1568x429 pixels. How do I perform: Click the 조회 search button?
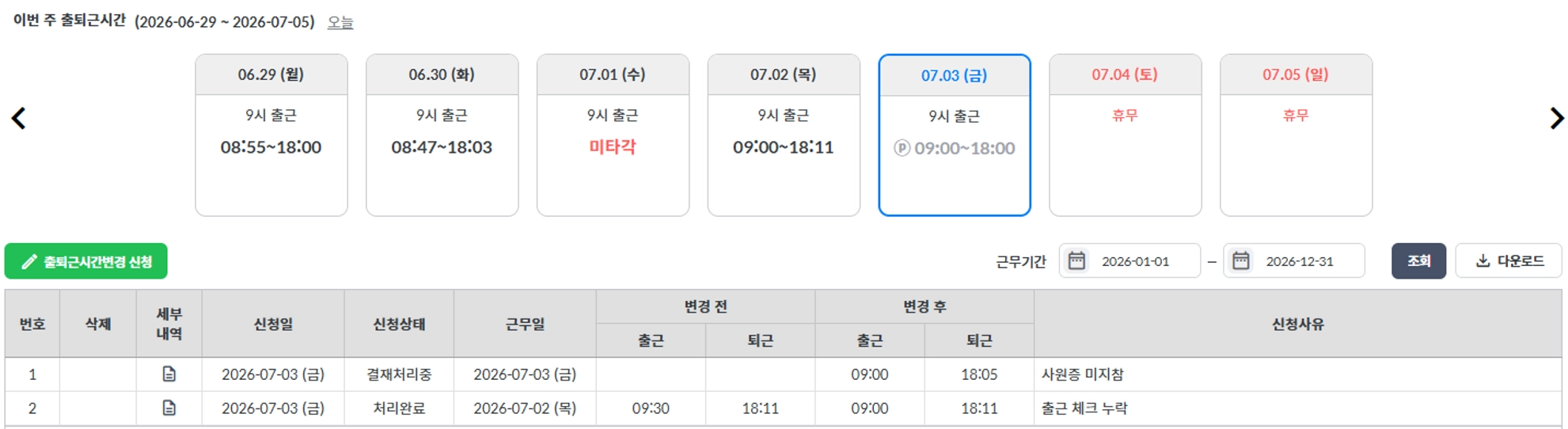[1418, 260]
